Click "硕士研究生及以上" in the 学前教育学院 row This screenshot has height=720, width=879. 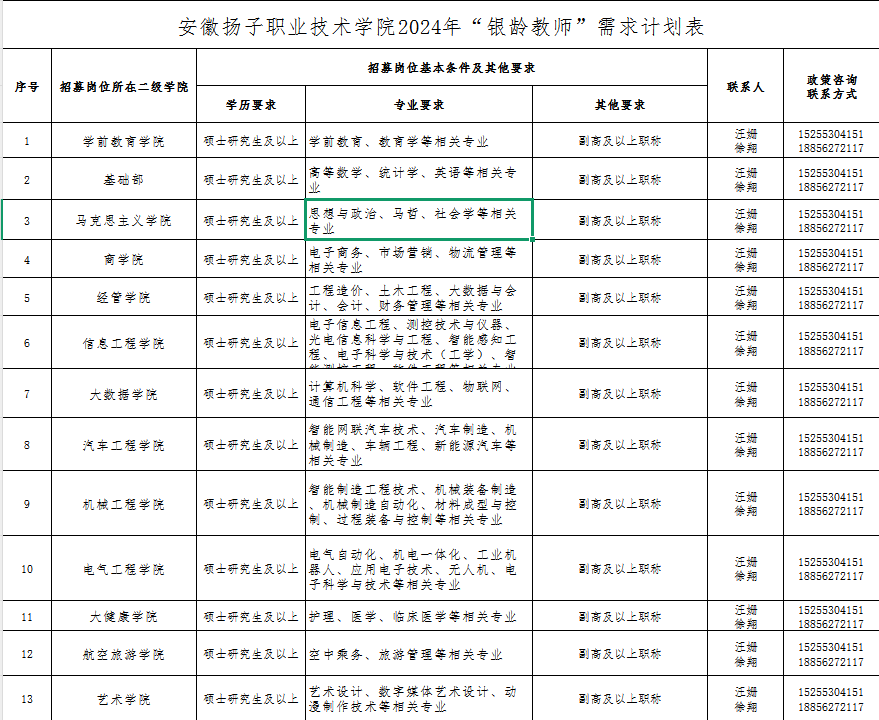tap(251, 141)
